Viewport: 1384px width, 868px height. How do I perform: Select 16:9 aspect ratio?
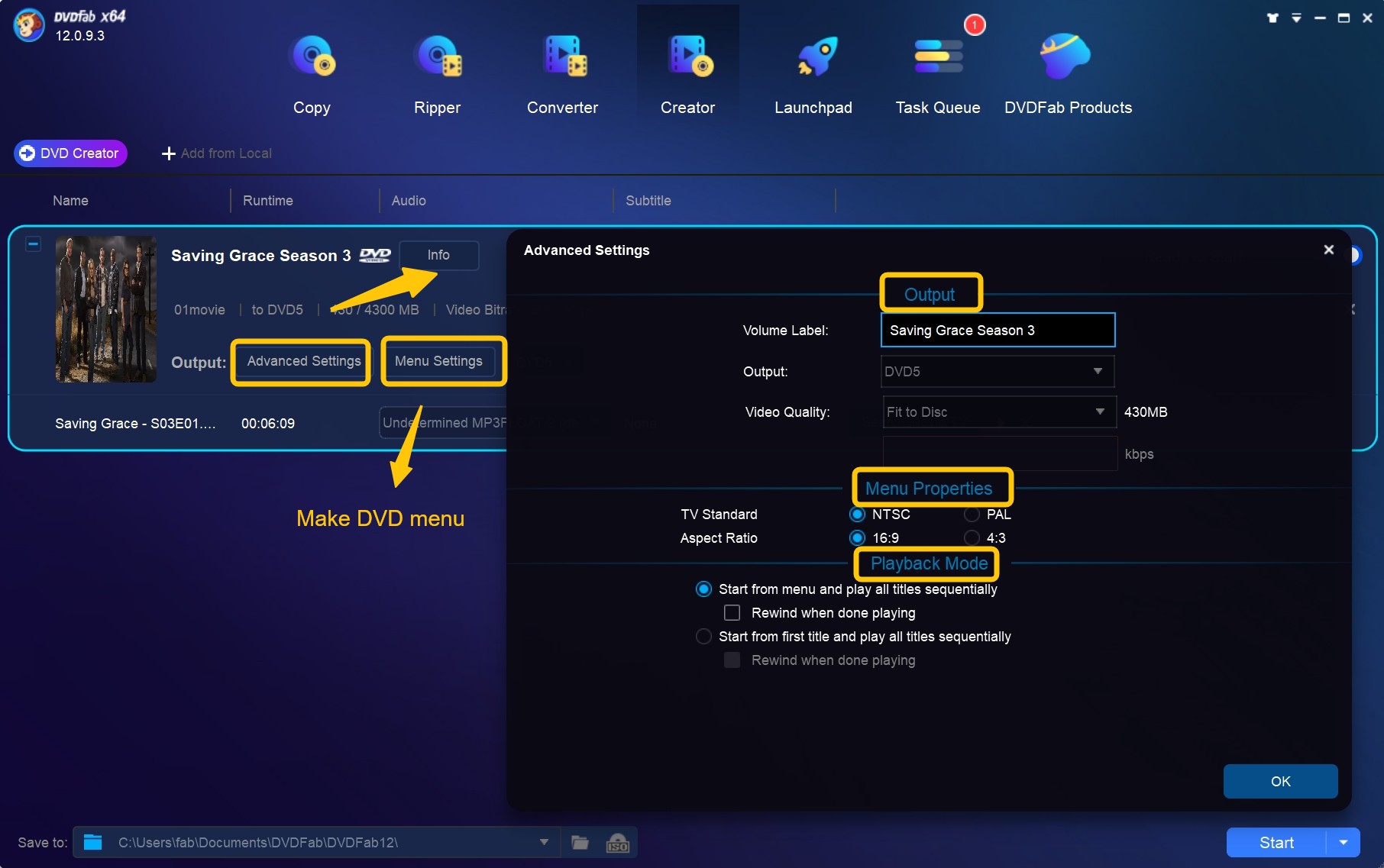[858, 538]
